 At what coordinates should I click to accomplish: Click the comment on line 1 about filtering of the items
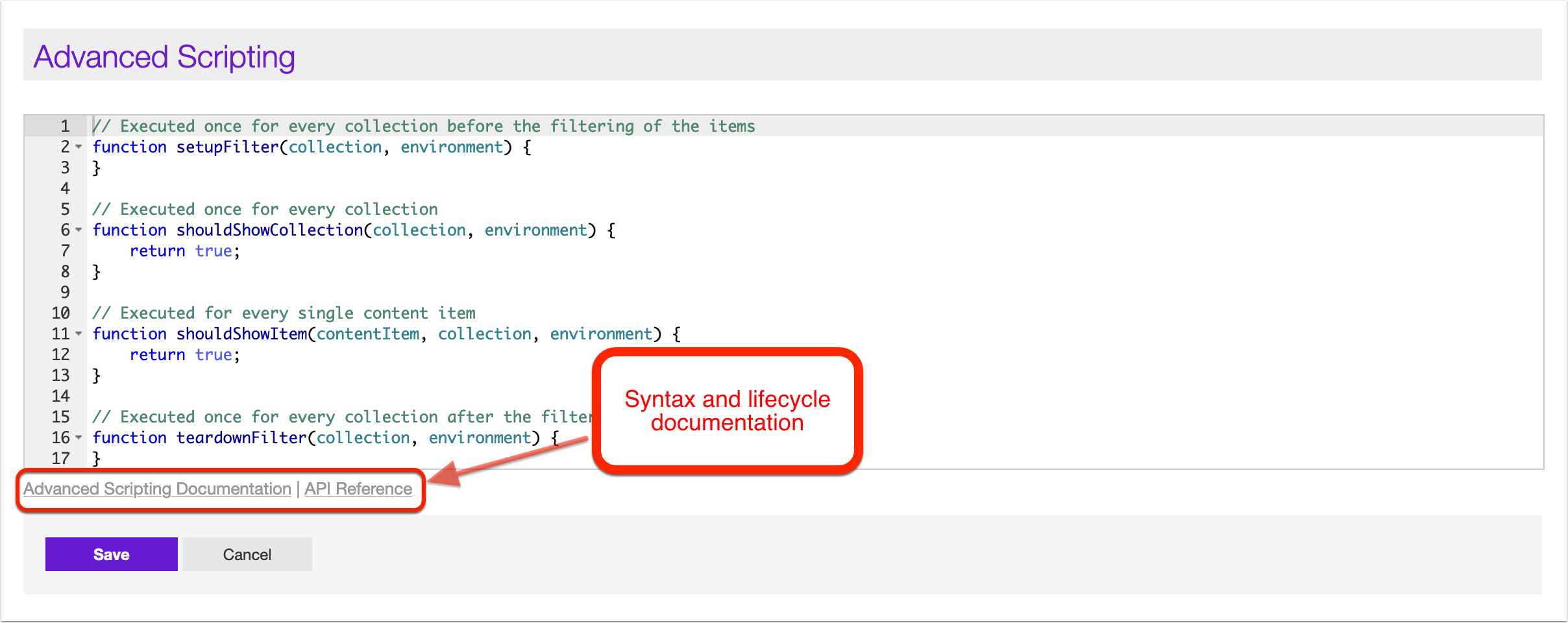(424, 127)
